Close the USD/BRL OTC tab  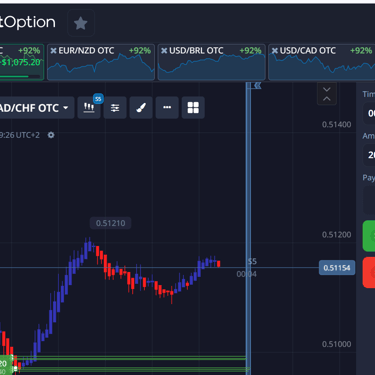164,51
